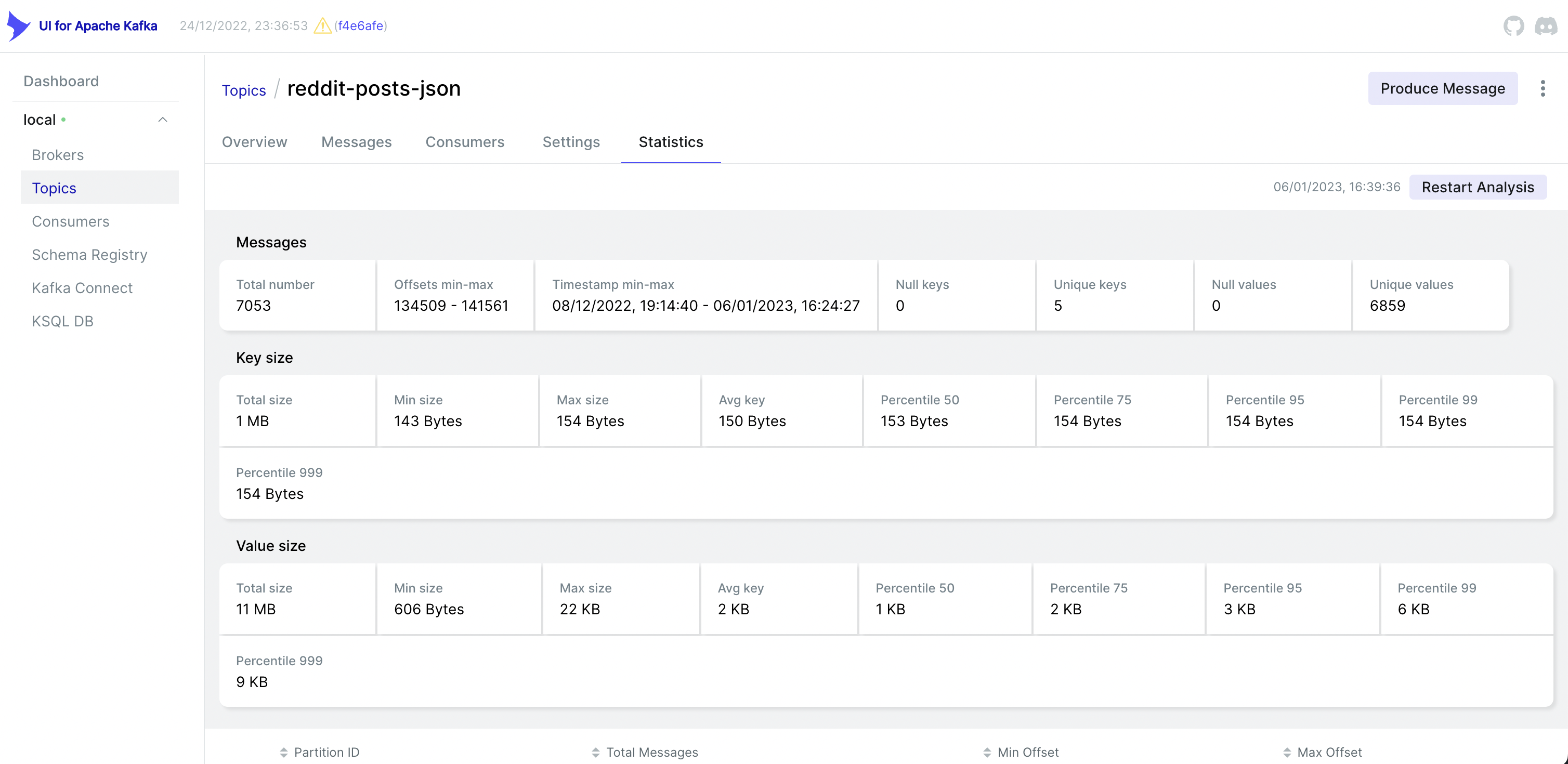The height and width of the screenshot is (764, 1568).
Task: Click the Value size Total size 11 MB
Action: pos(256,609)
